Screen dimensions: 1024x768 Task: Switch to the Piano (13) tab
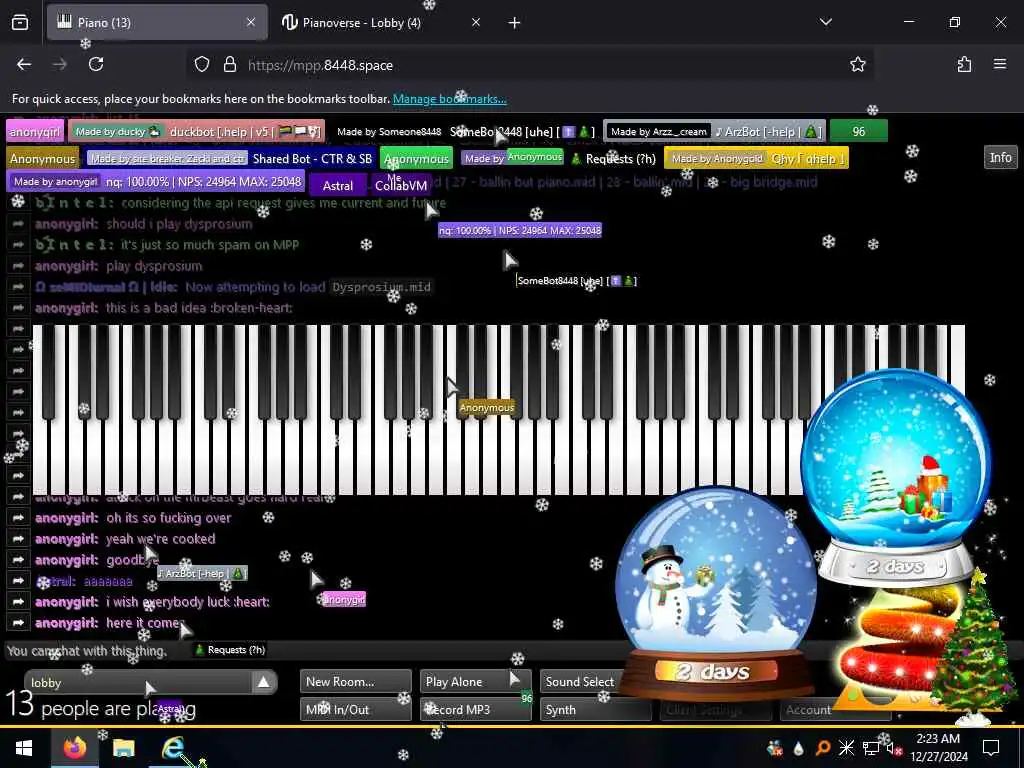click(157, 23)
